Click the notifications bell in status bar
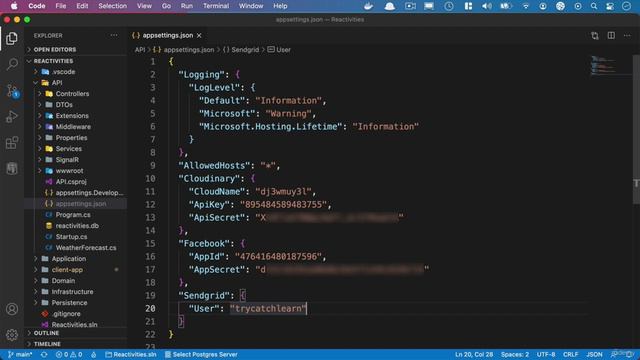This screenshot has height=360, width=640. click(629, 354)
